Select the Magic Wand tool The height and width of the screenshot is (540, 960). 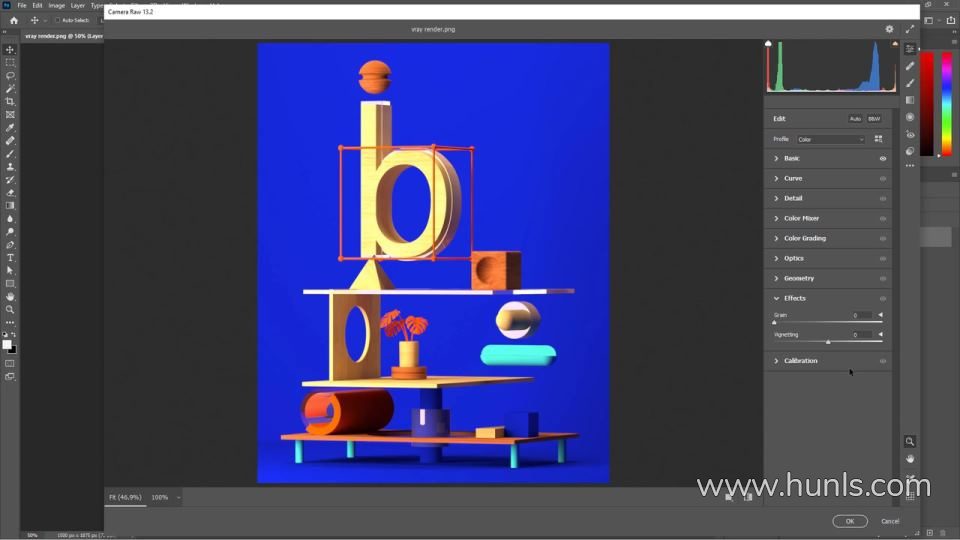[10, 89]
